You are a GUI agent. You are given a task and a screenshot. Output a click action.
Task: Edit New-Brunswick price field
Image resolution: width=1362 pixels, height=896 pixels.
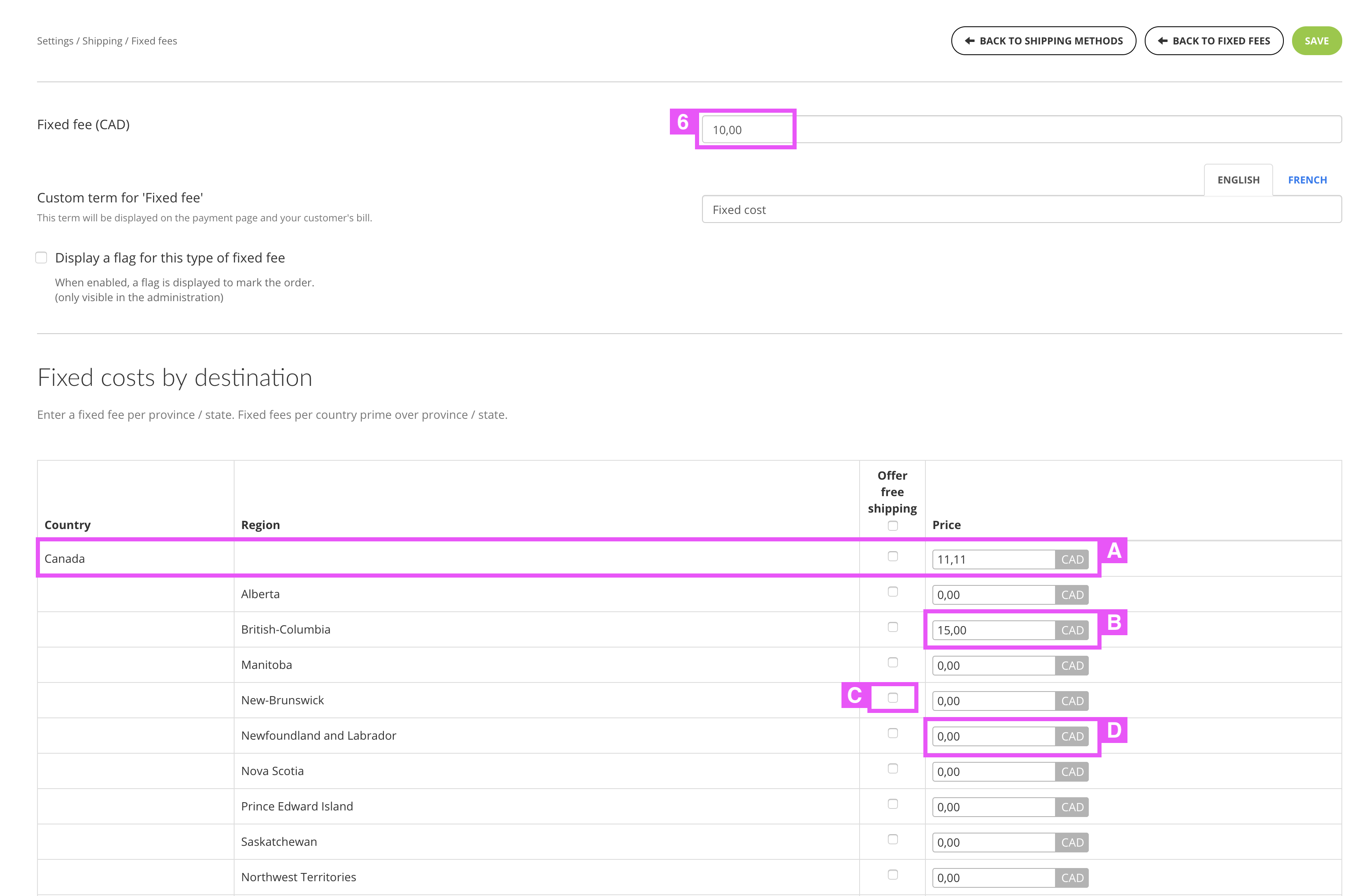click(994, 701)
